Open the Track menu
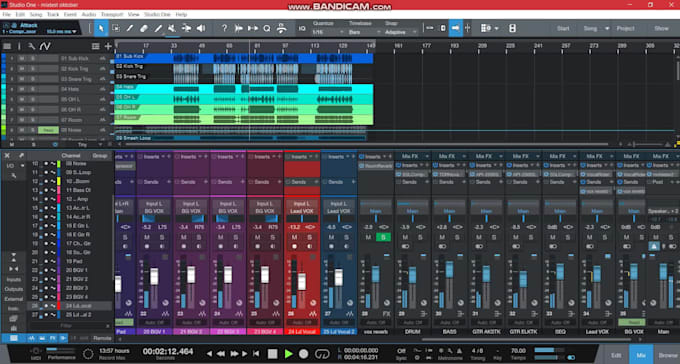This screenshot has width=680, height=364. [x=53, y=14]
